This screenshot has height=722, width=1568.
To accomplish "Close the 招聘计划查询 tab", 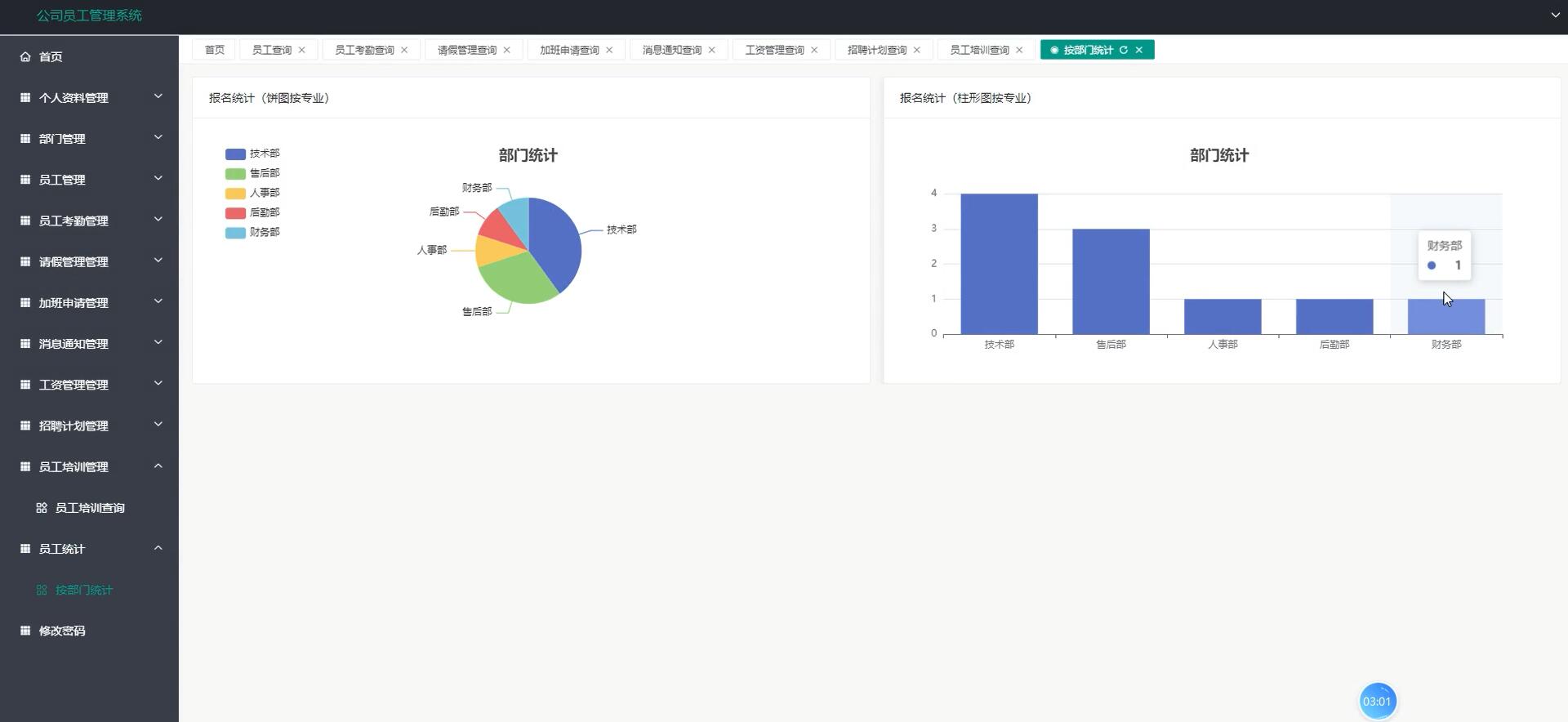I will pos(917,50).
